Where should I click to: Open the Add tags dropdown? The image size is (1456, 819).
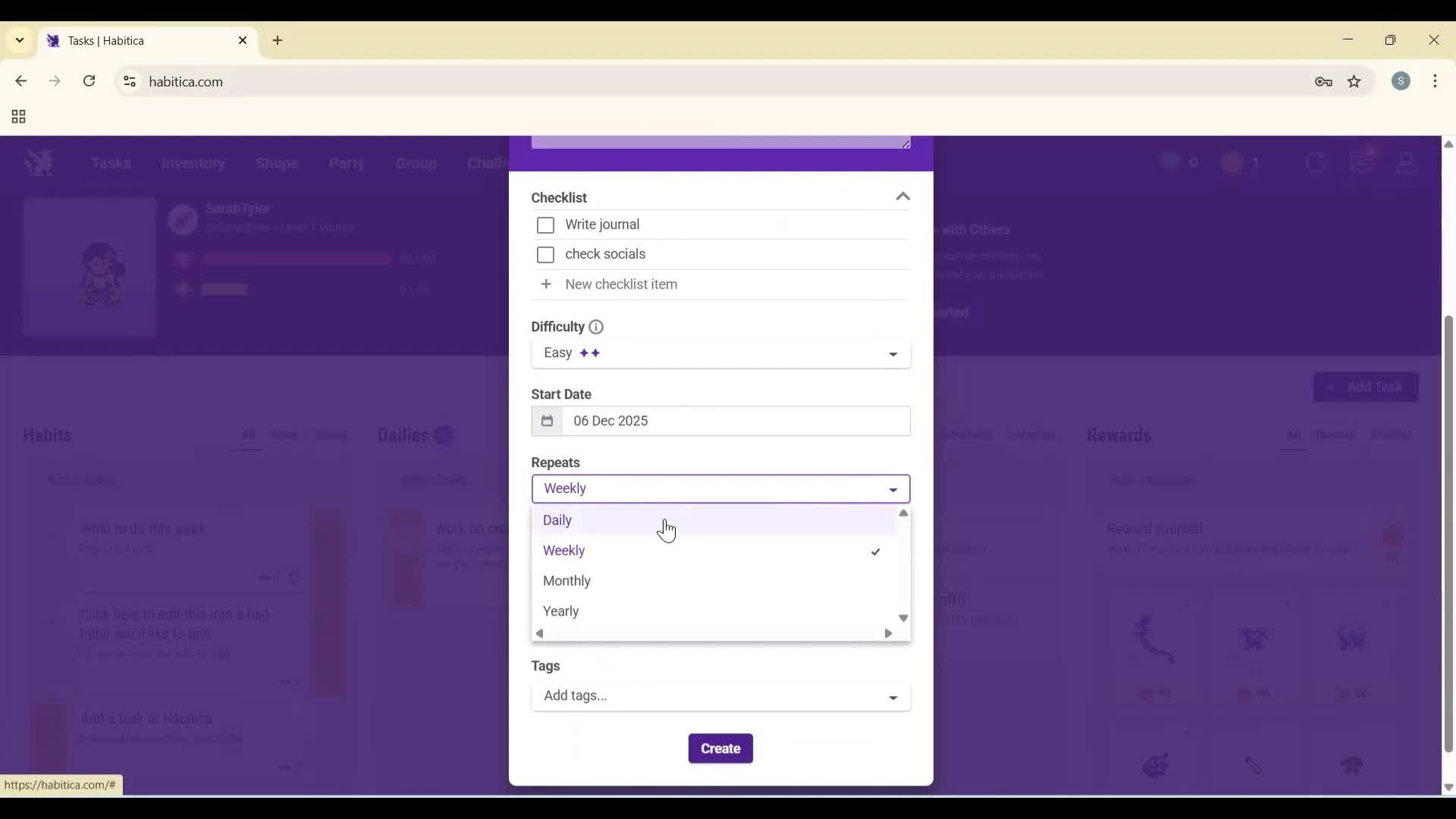(720, 696)
